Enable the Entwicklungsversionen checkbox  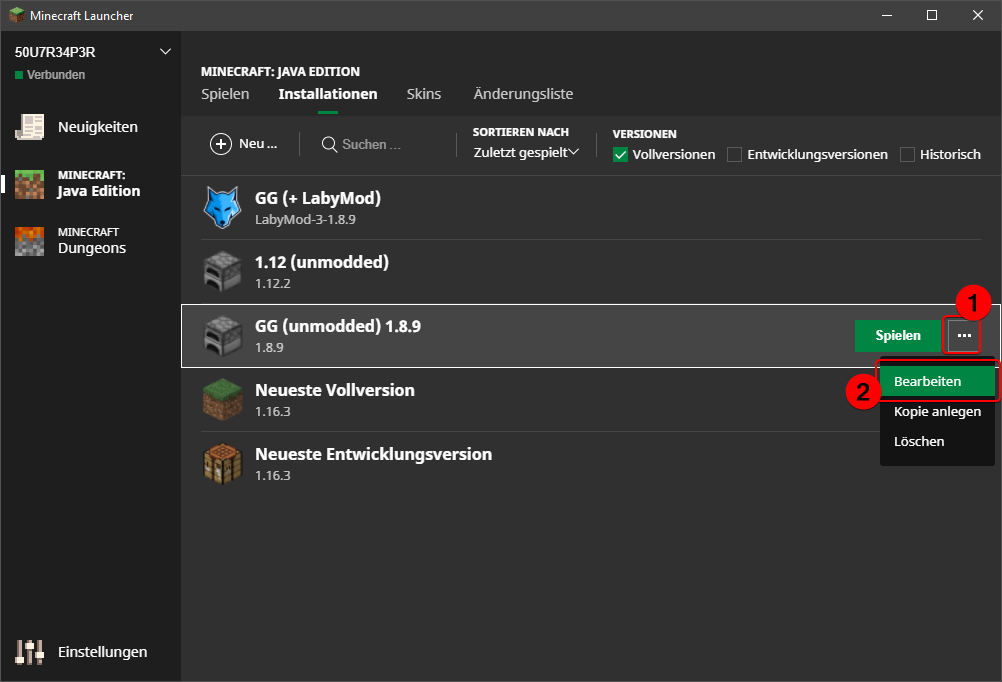click(x=734, y=155)
